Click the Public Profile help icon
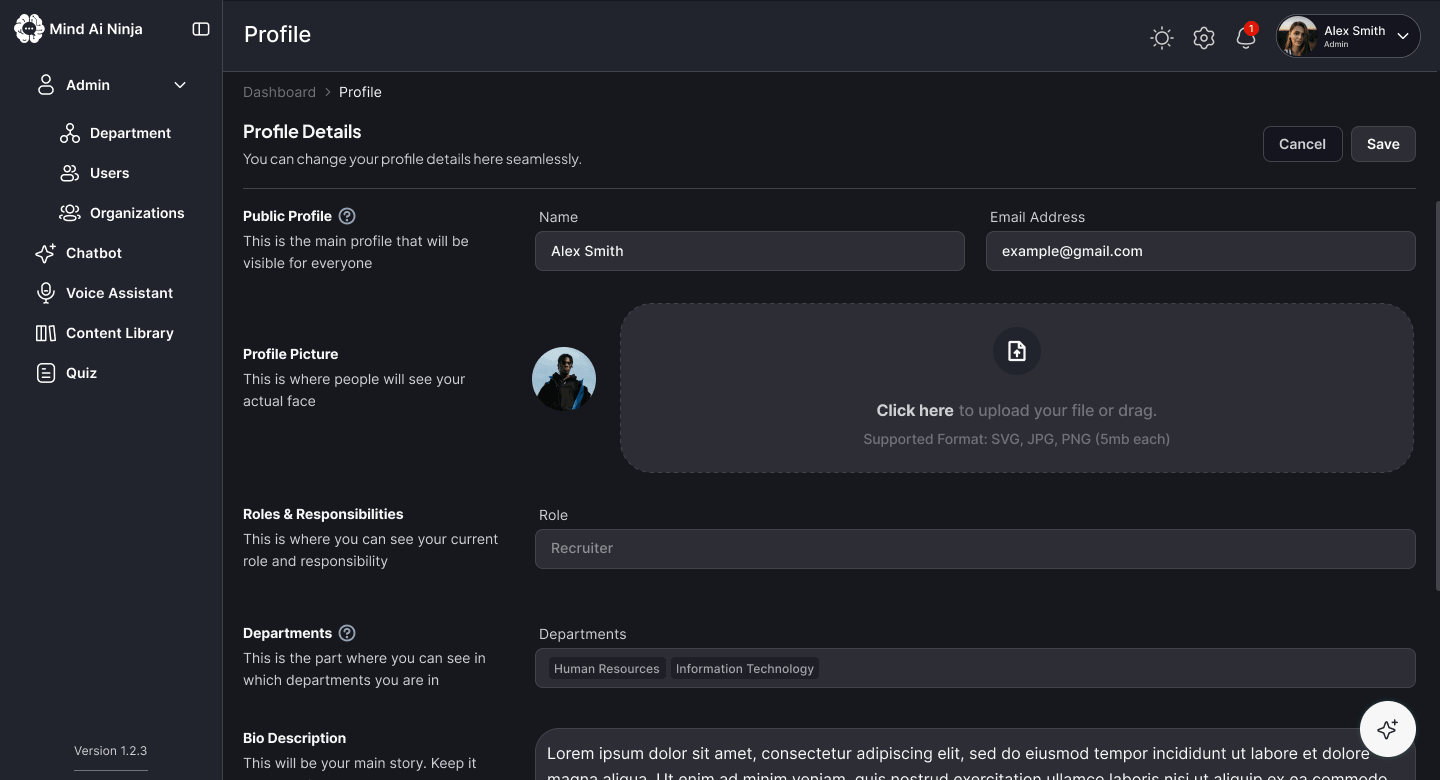 click(x=347, y=216)
